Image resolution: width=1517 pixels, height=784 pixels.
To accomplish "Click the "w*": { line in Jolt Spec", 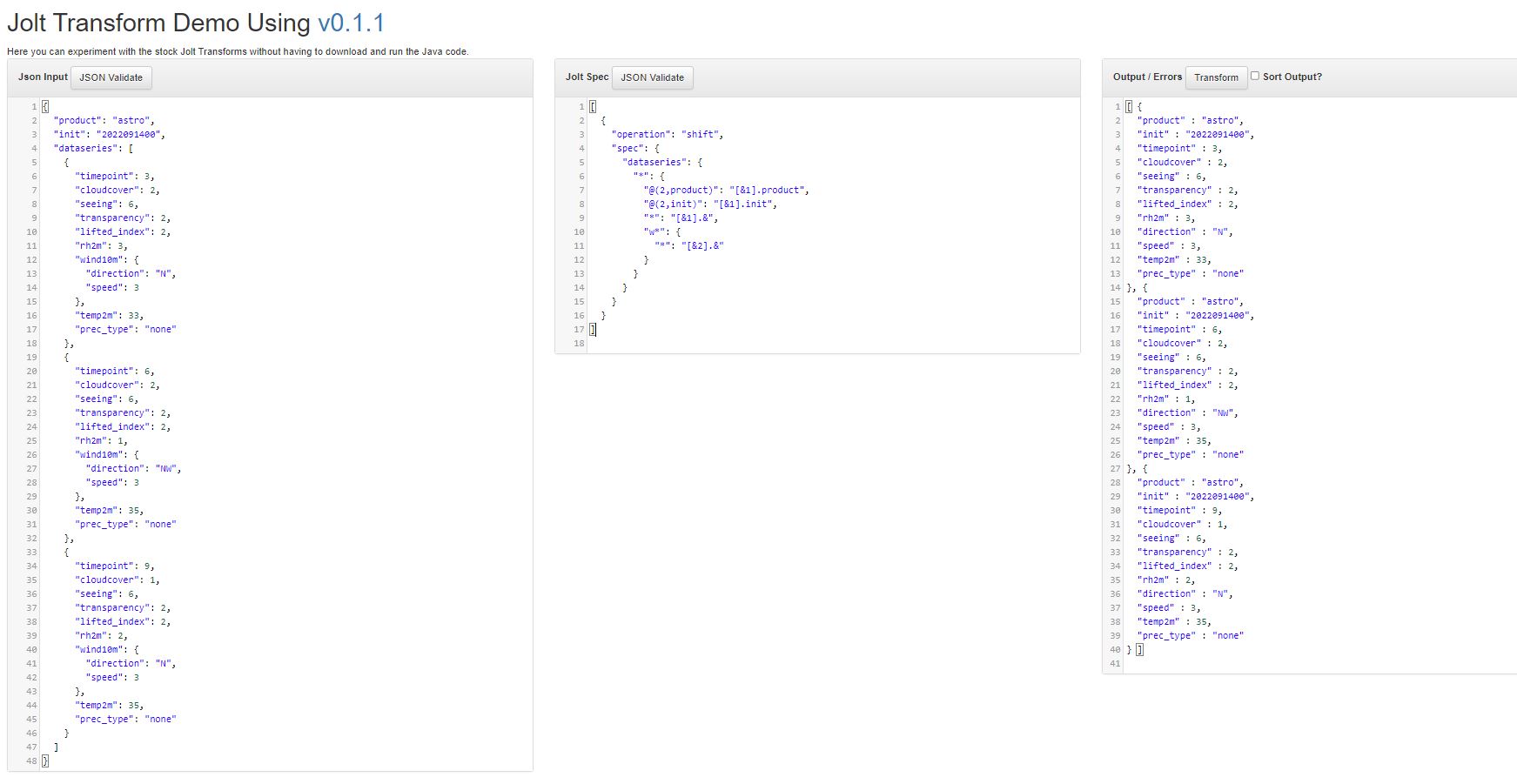I will [x=662, y=231].
